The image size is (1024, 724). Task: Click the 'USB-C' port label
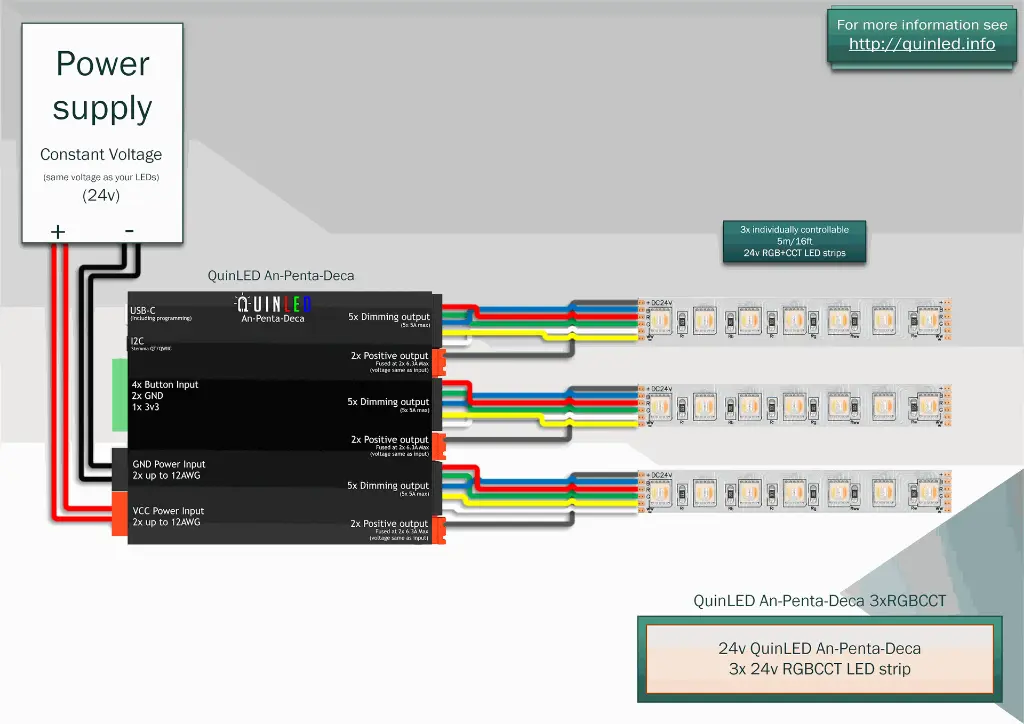click(142, 310)
